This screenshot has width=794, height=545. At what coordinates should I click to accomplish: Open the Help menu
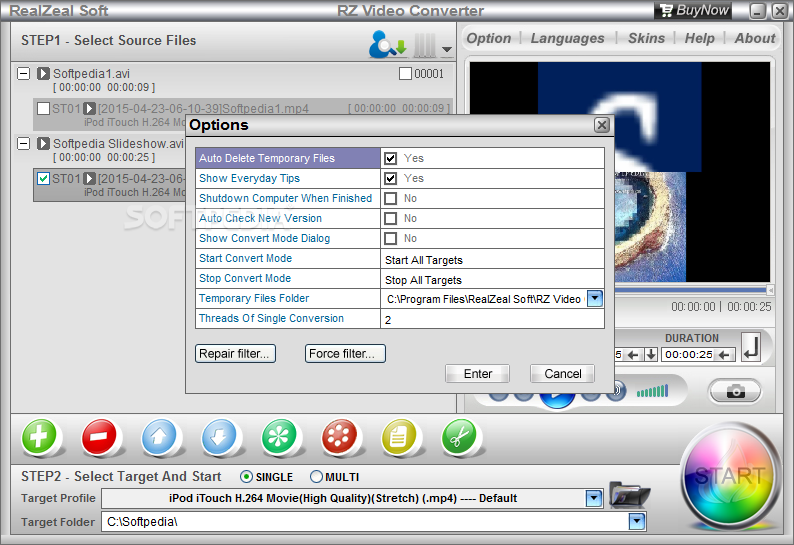(x=699, y=38)
